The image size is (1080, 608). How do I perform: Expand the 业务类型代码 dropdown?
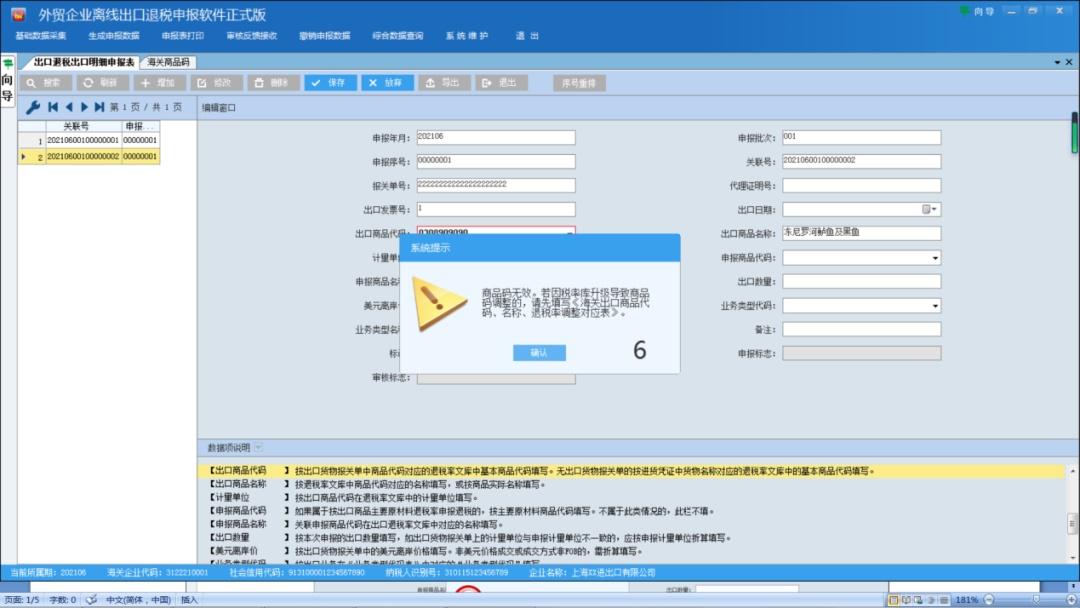point(935,306)
